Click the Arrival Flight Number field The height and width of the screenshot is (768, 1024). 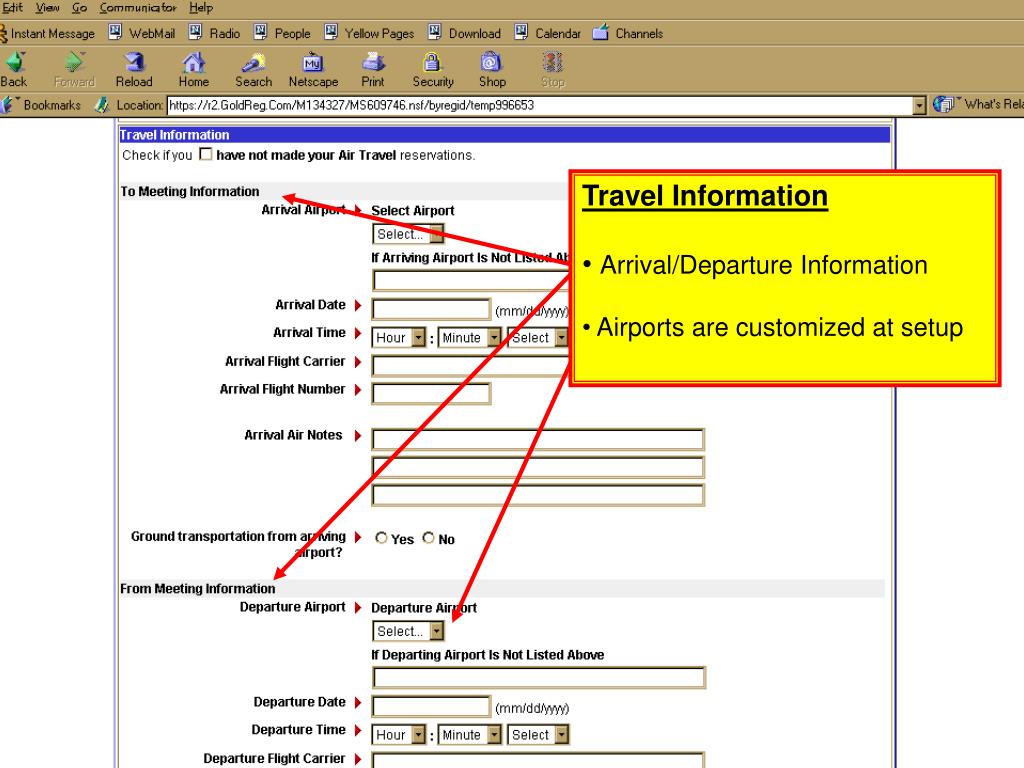pos(431,393)
